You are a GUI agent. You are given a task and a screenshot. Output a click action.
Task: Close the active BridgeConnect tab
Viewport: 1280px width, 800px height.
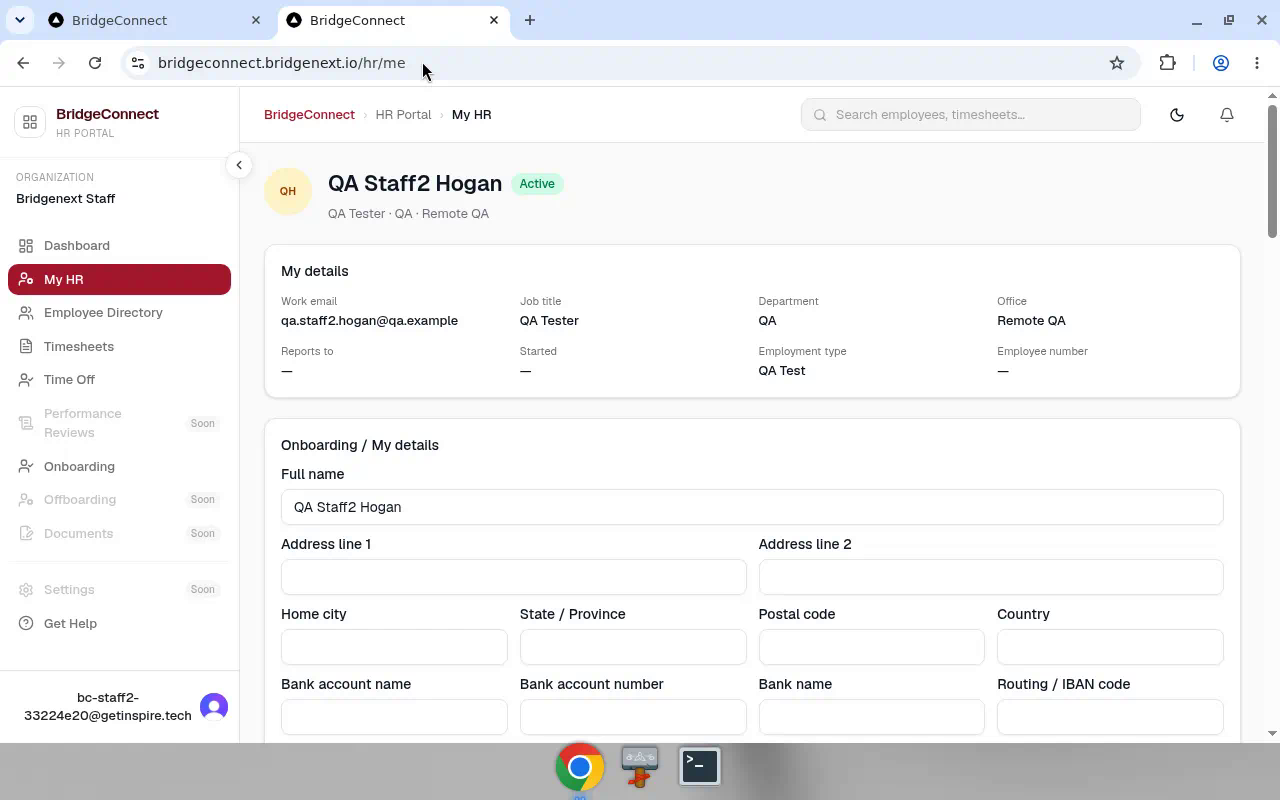point(494,20)
